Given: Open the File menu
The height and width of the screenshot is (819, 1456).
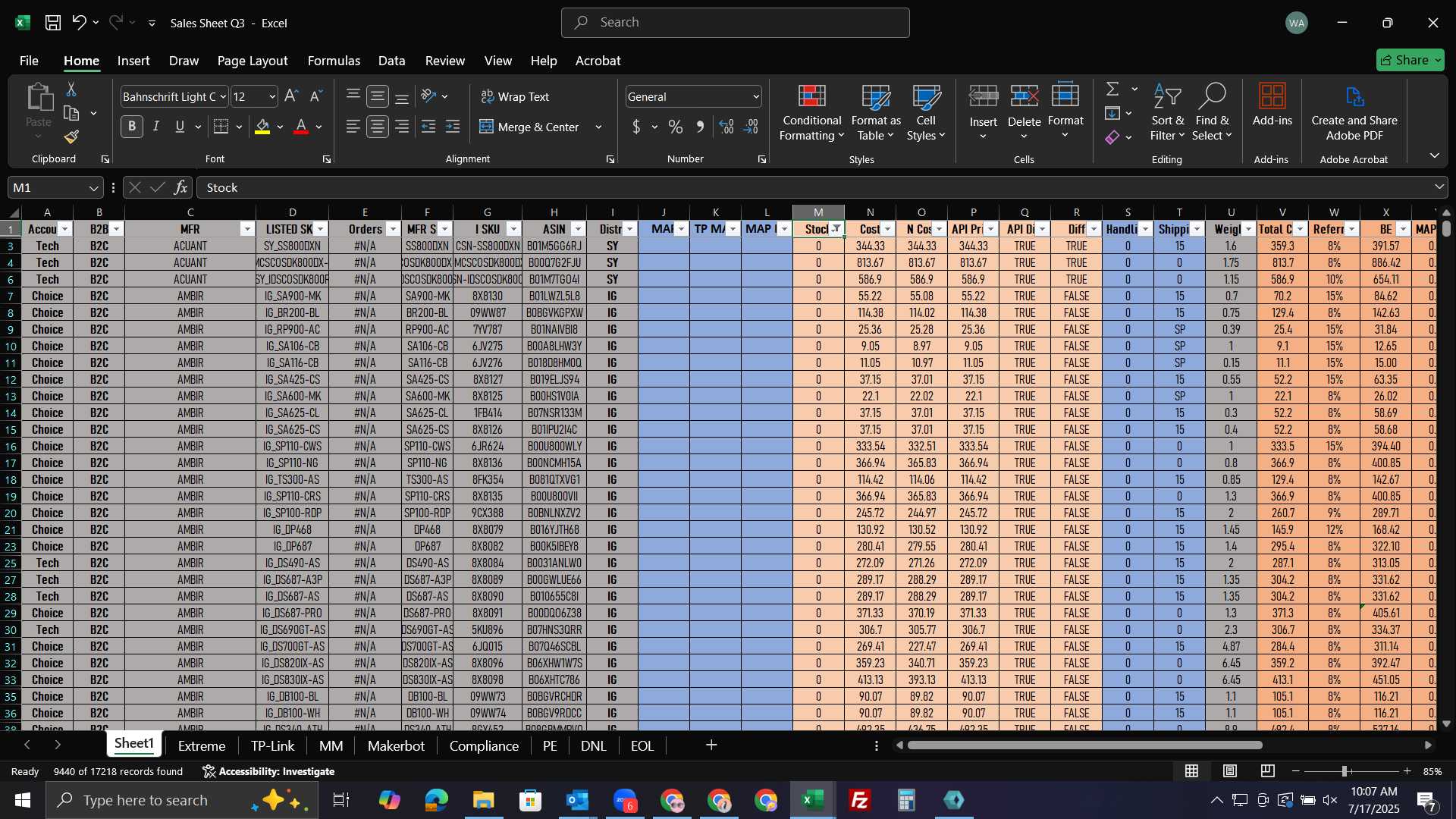Looking at the screenshot, I should [x=29, y=61].
